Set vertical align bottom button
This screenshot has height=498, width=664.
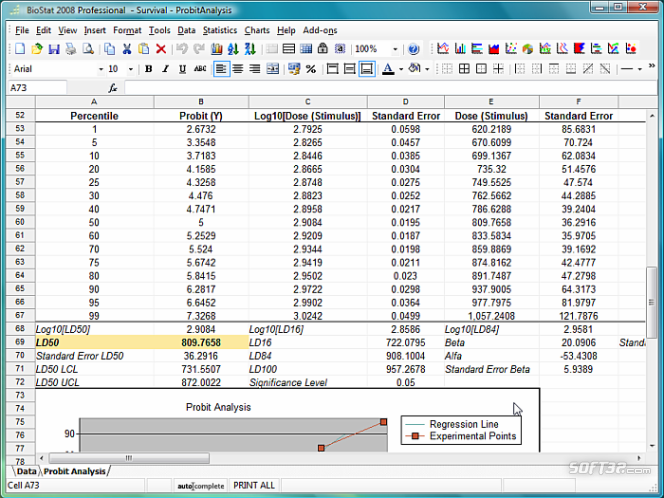click(x=367, y=69)
